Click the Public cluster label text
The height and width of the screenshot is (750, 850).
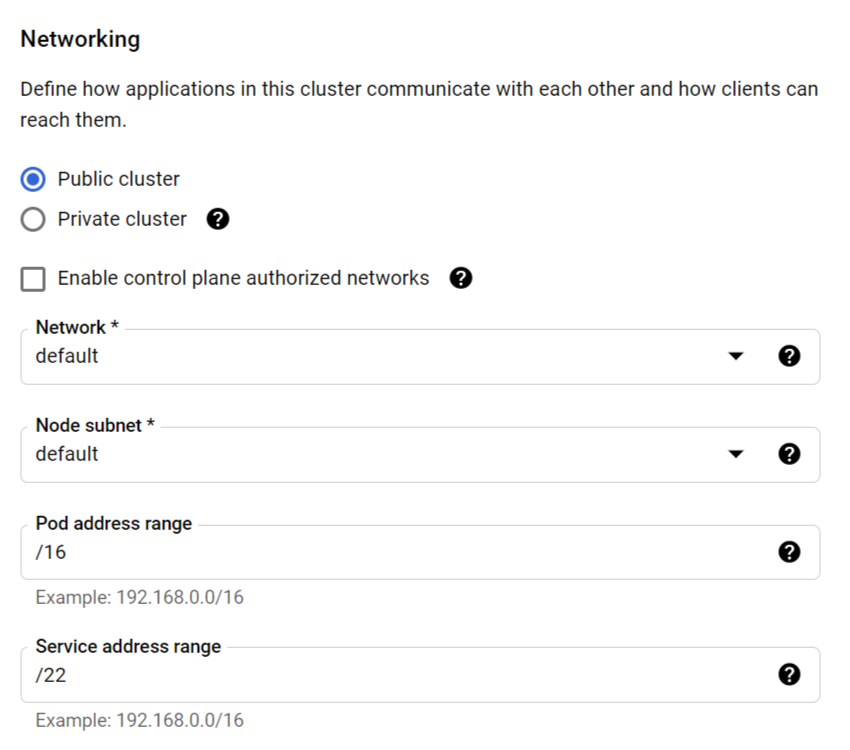118,179
